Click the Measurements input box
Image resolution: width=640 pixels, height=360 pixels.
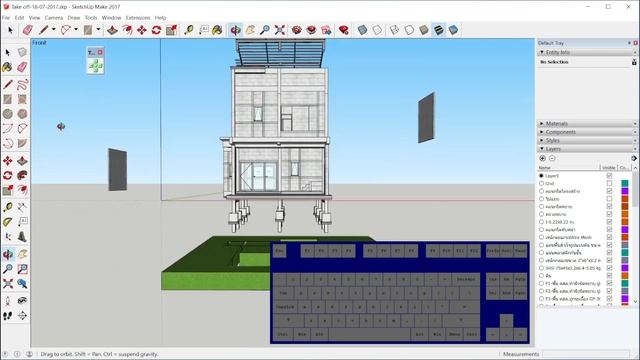coord(586,354)
